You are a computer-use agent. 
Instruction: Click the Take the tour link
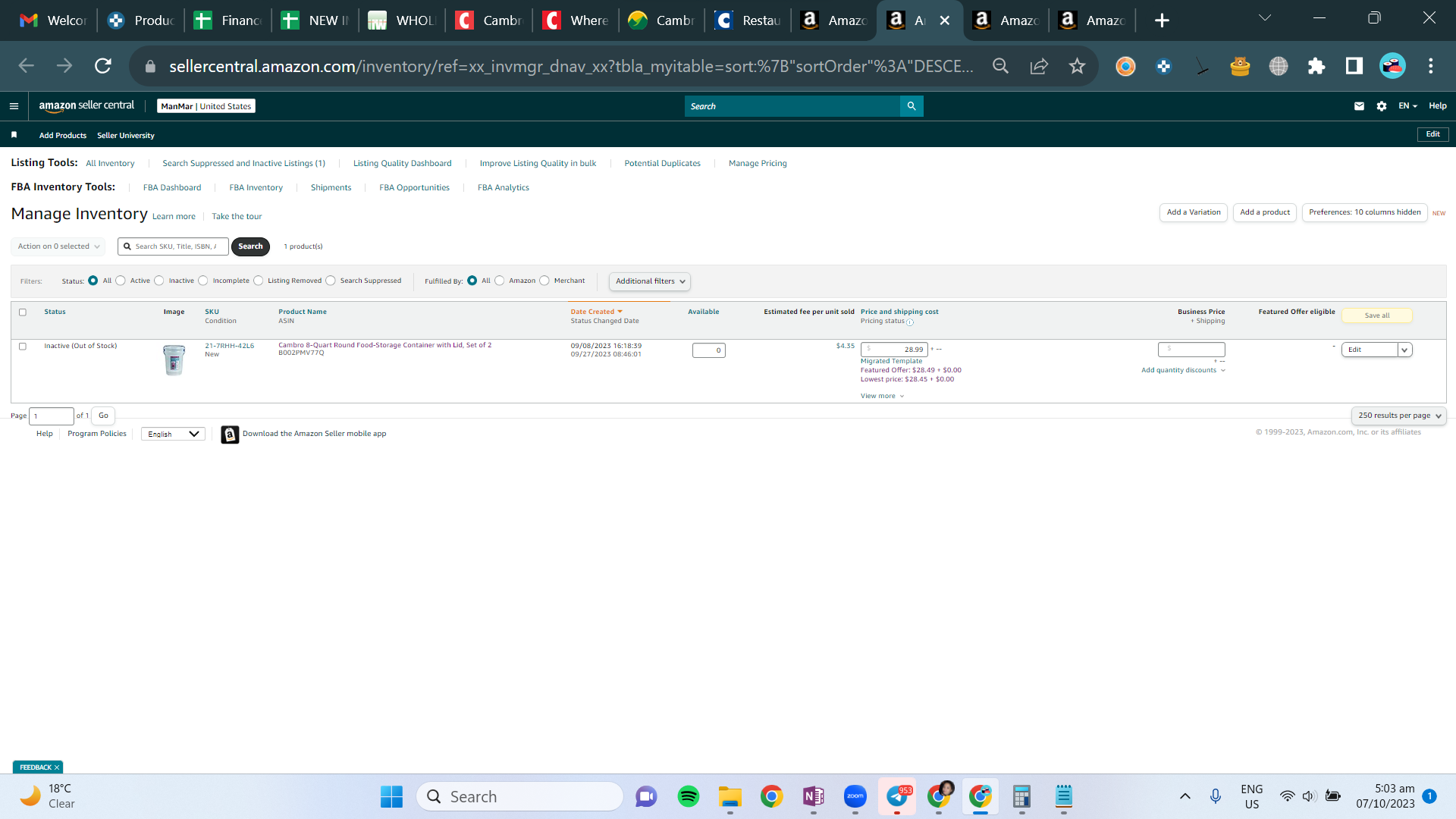point(237,216)
